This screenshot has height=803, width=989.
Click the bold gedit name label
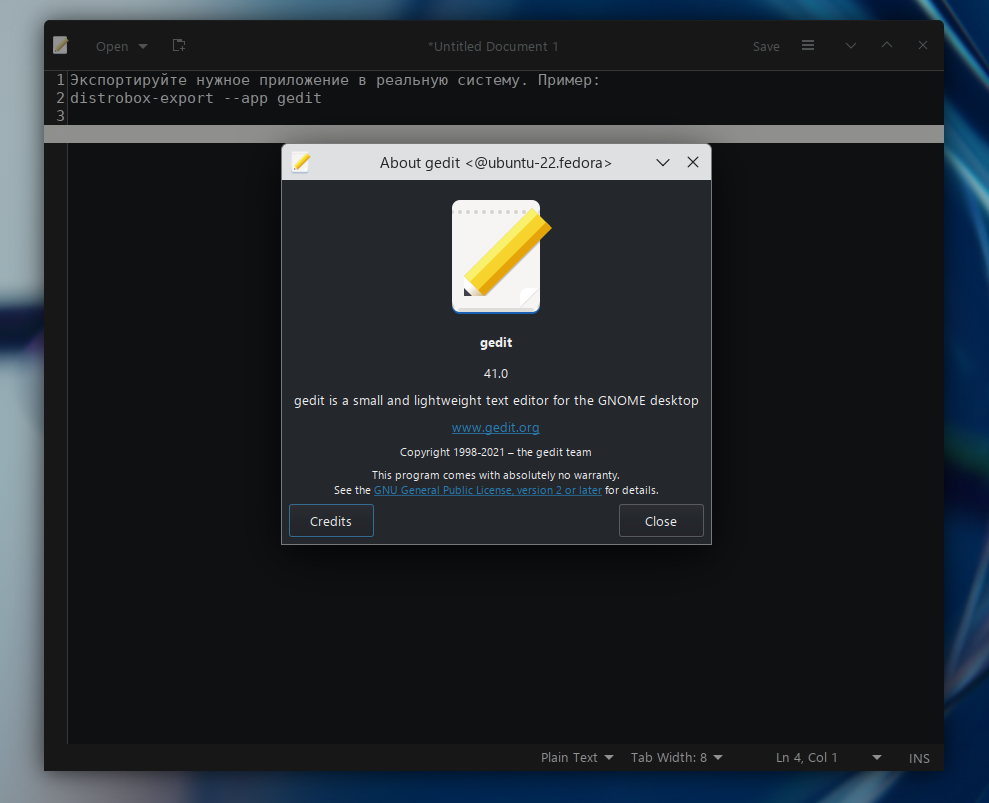496,343
